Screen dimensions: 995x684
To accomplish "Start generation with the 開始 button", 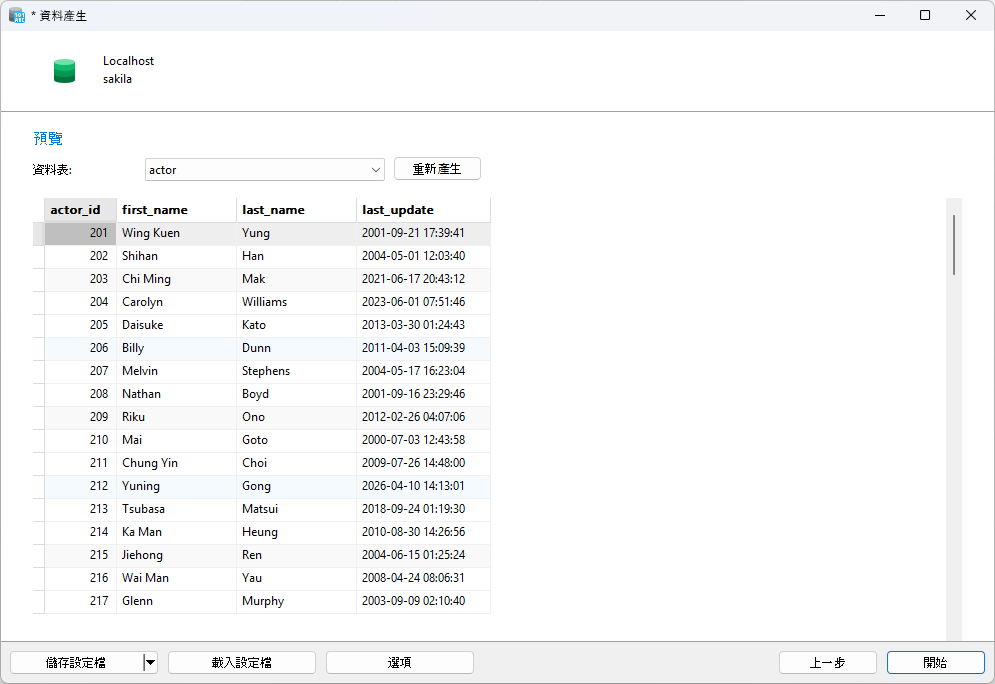I will [x=935, y=662].
